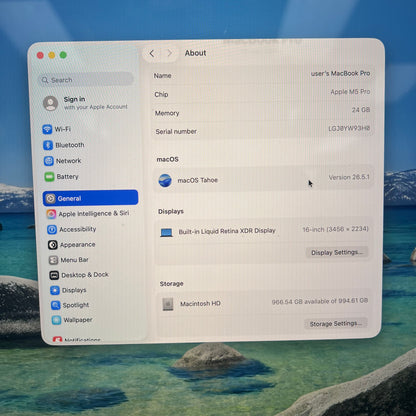Screen dimensions: 416x416
Task: Click the "Displays" section heading
Action: pyautogui.click(x=171, y=211)
